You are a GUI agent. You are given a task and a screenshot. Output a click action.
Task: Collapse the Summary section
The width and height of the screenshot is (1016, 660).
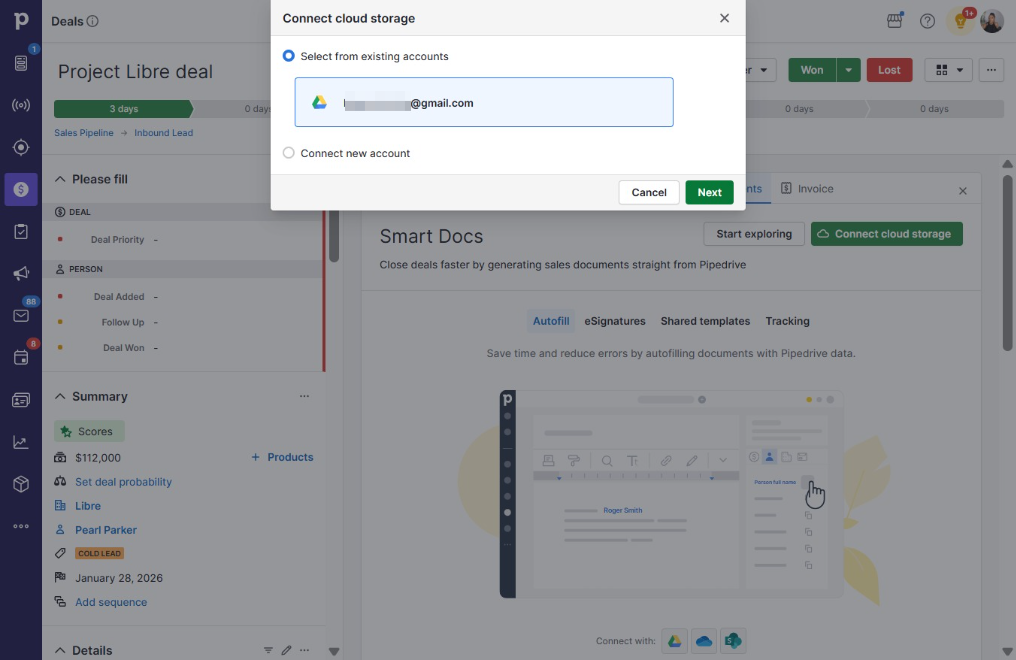pyautogui.click(x=60, y=396)
